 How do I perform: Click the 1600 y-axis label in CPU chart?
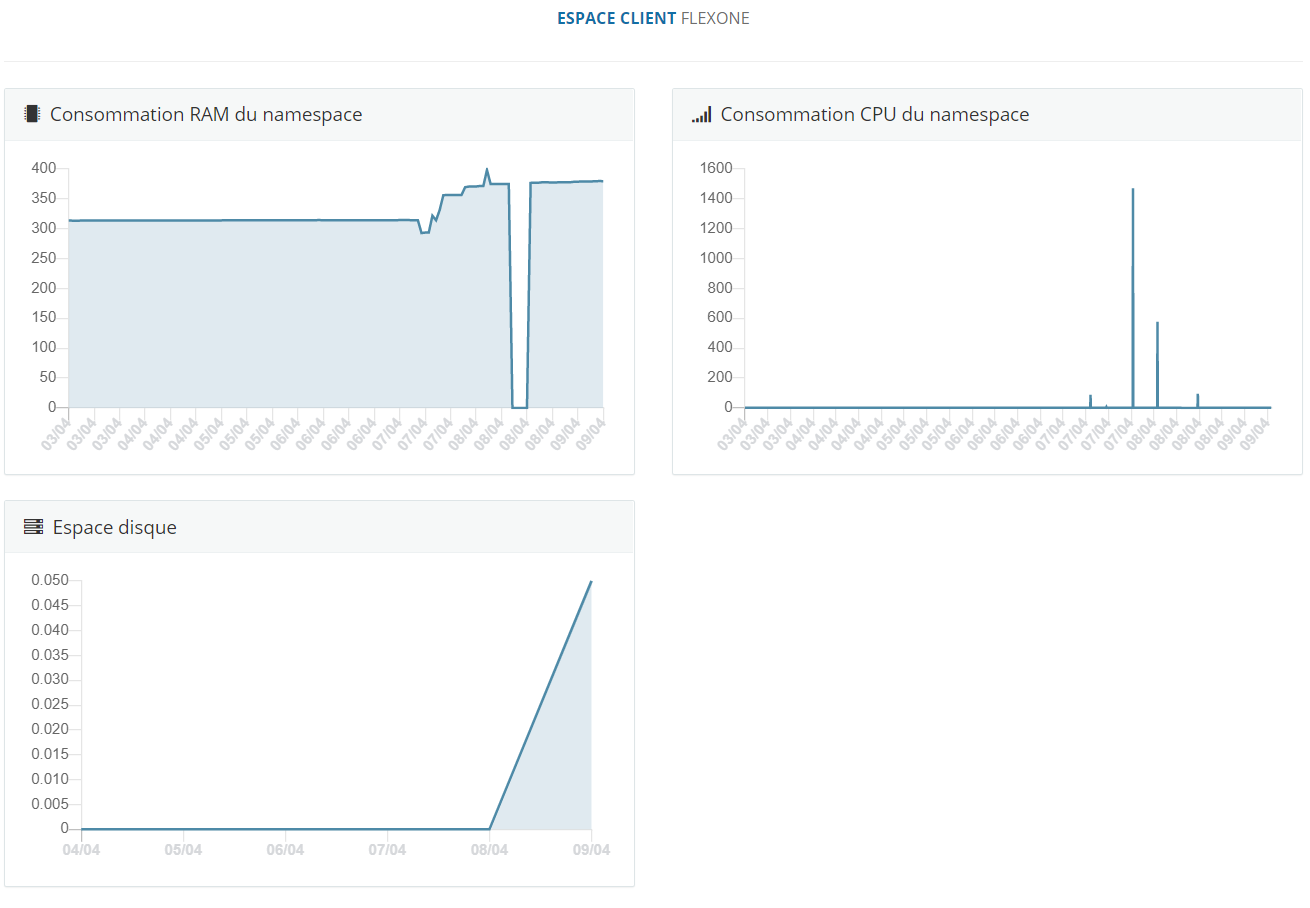[x=716, y=168]
